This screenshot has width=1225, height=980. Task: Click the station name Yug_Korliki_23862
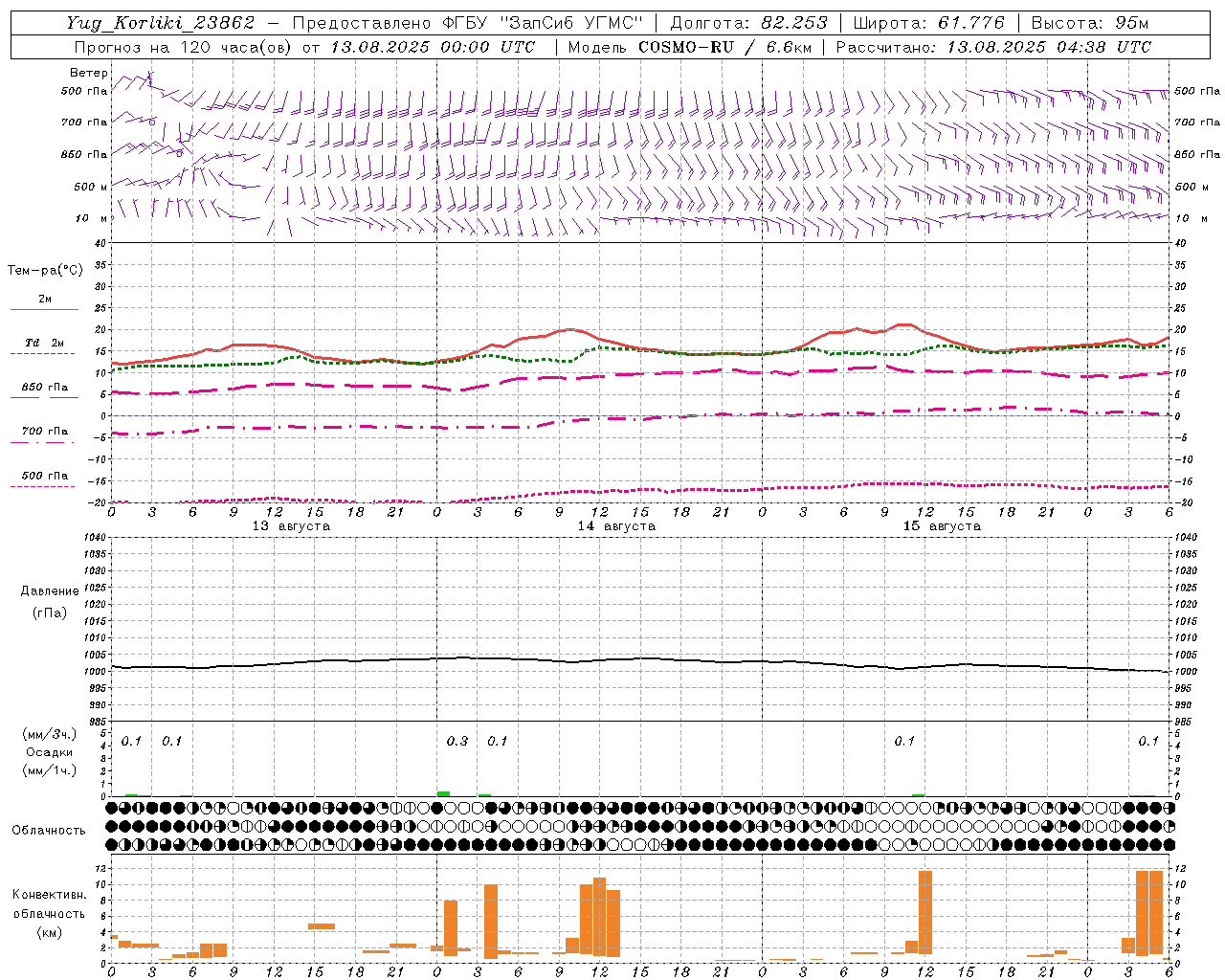161,23
